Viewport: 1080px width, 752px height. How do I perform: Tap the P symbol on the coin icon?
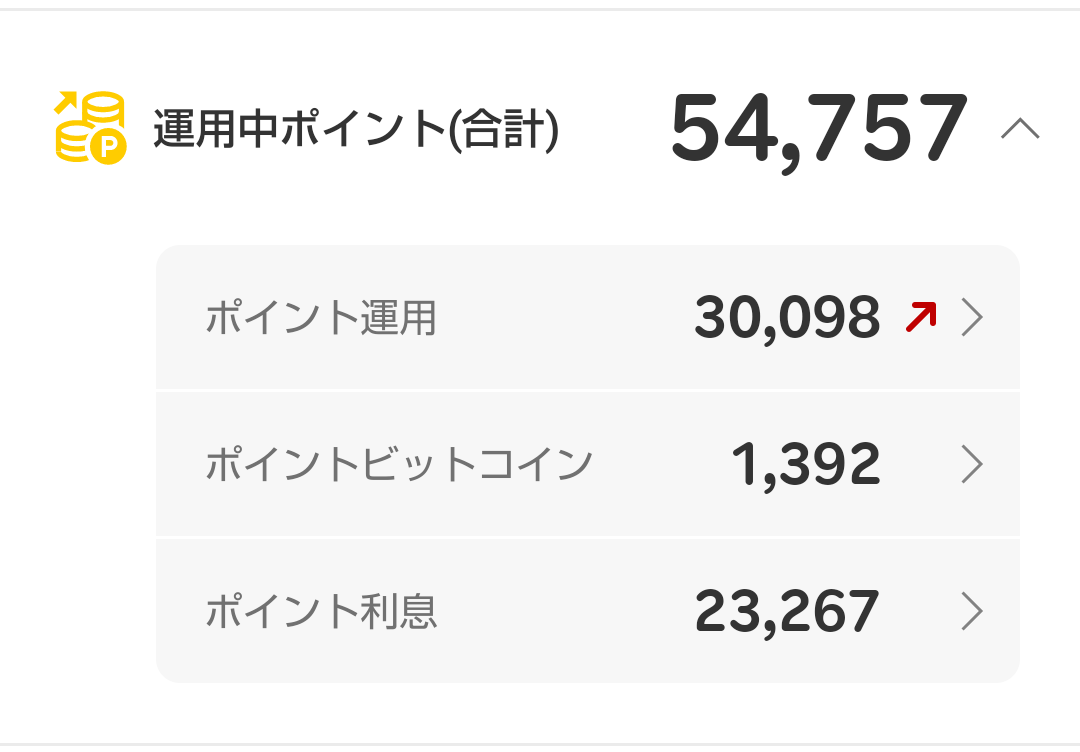pyautogui.click(x=106, y=145)
